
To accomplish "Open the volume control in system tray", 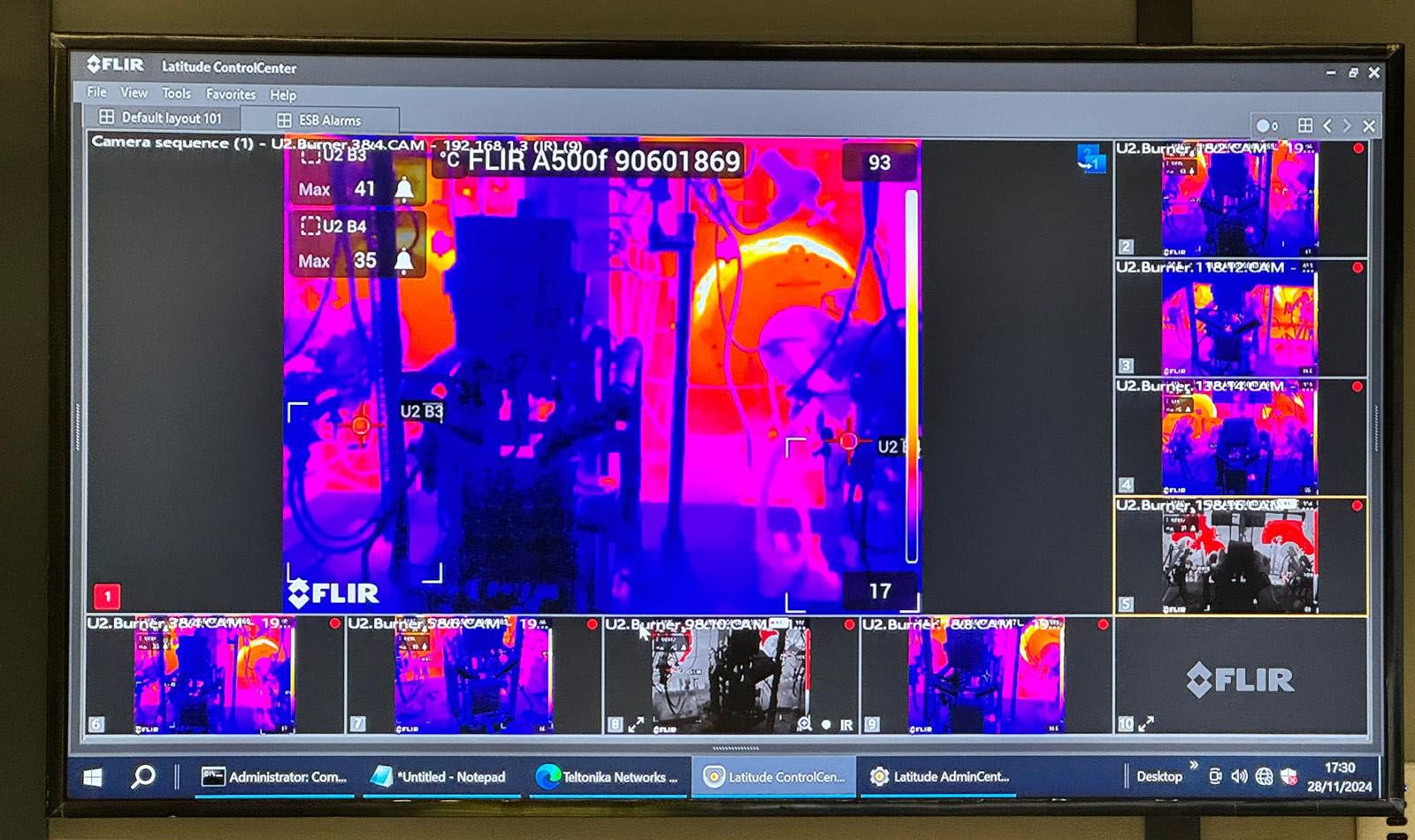I will tap(1239, 777).
